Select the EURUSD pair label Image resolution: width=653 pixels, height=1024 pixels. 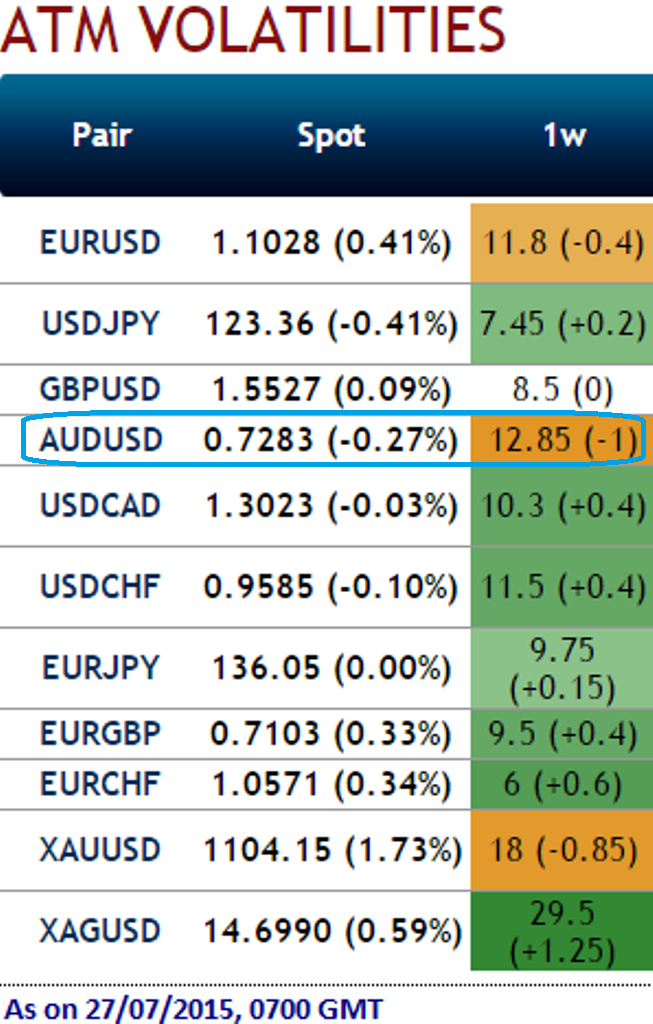pos(100,242)
